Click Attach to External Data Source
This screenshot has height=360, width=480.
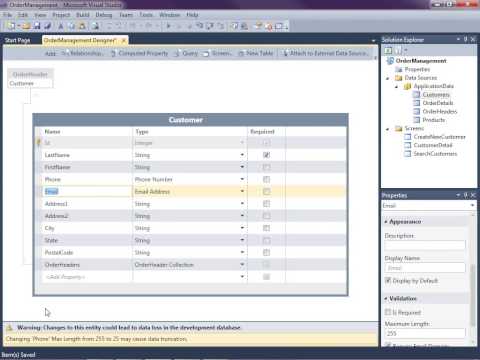pos(326,53)
